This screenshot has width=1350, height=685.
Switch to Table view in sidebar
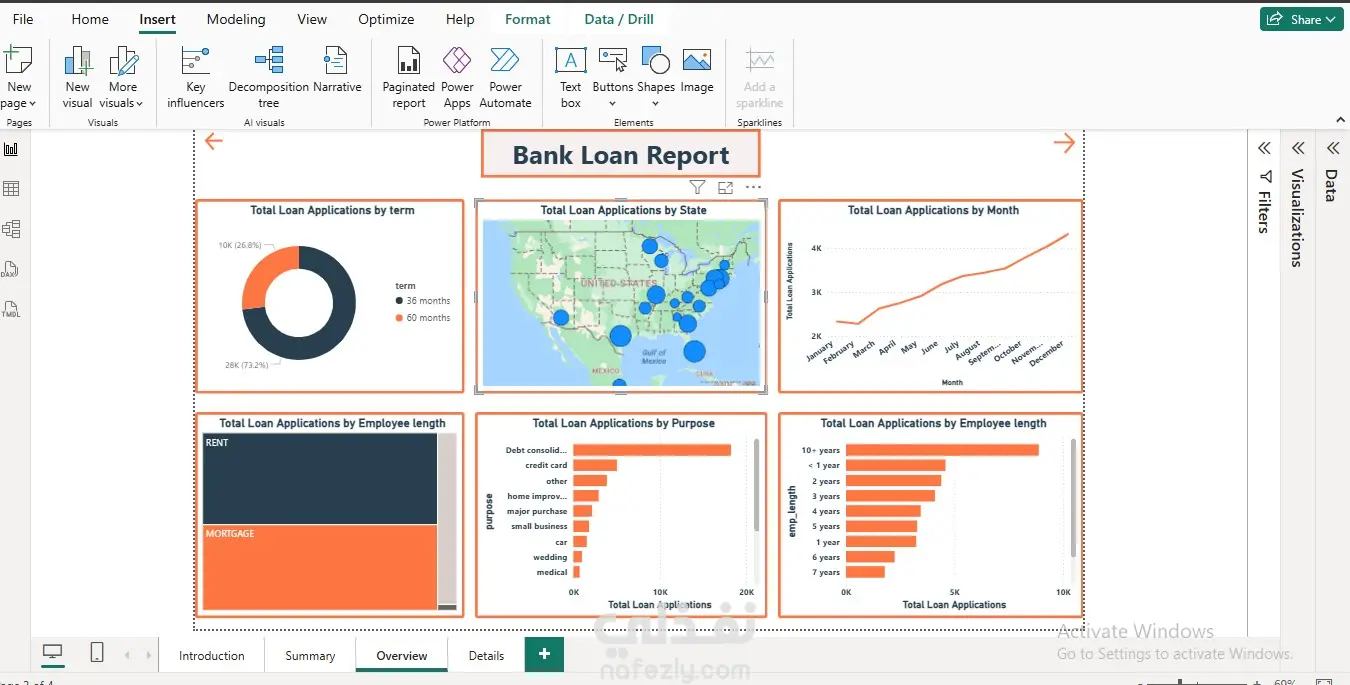(11, 189)
